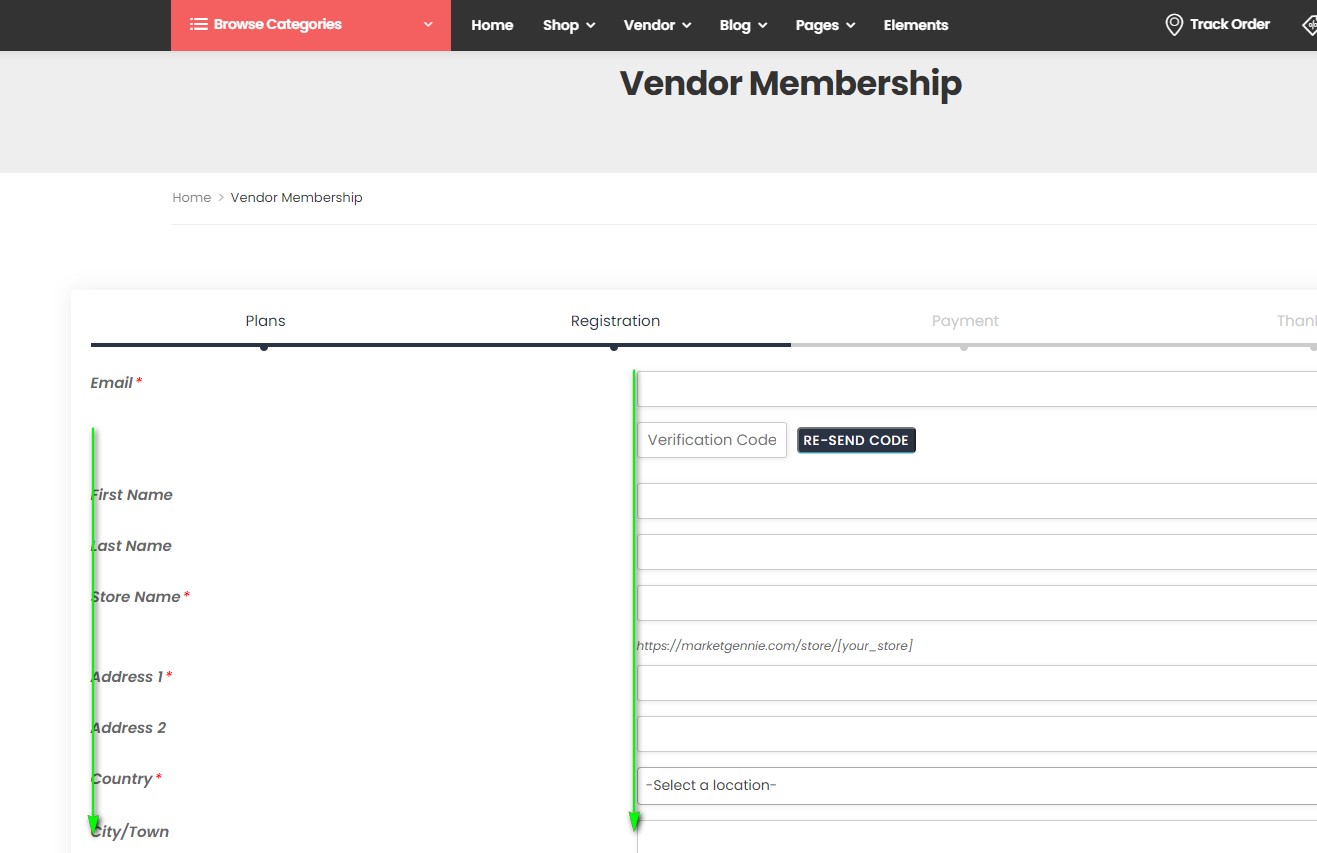The width and height of the screenshot is (1317, 853).
Task: Click the Home breadcrumb link
Action: (191, 198)
